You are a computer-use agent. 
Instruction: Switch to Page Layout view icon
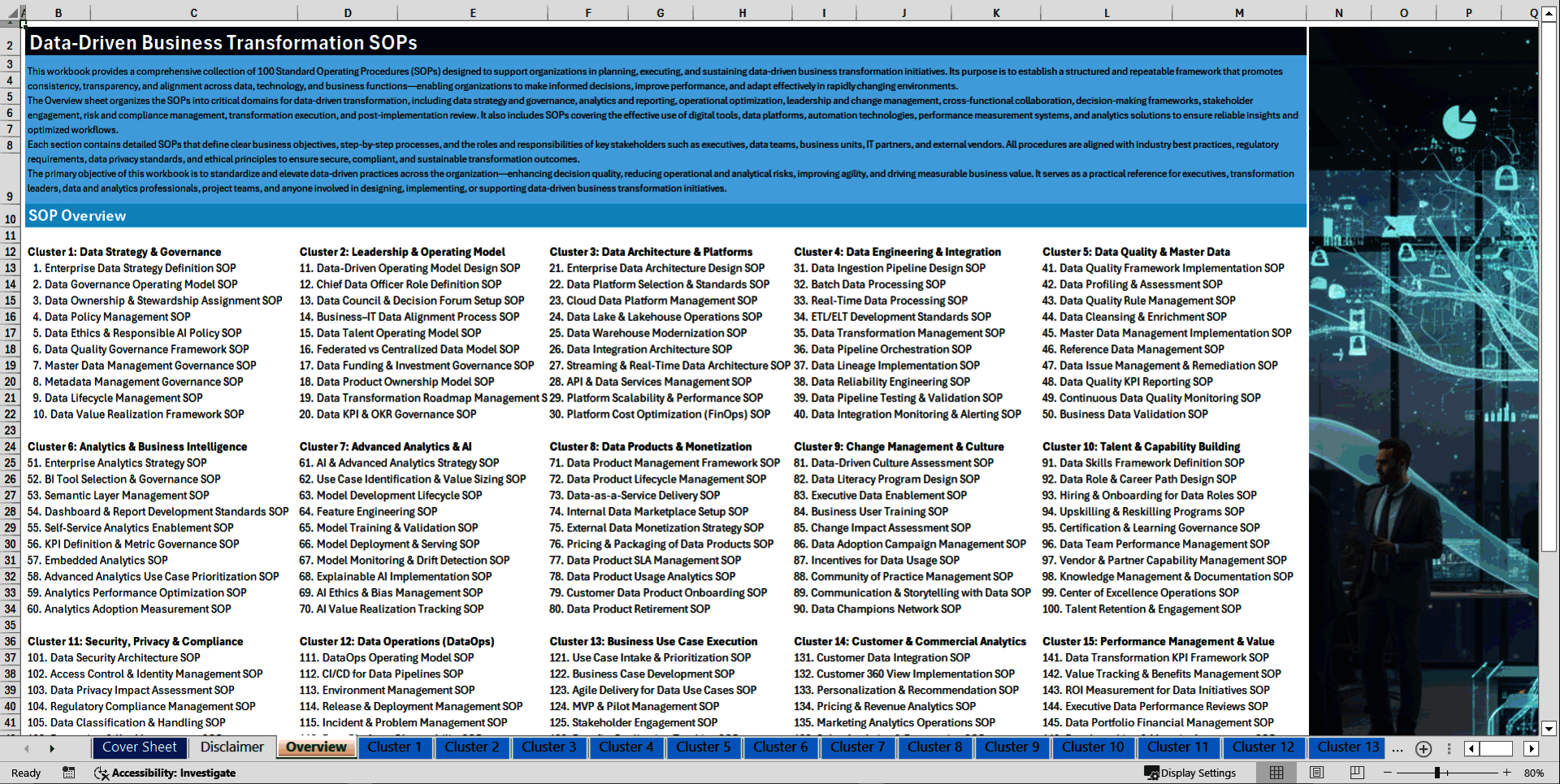(x=1315, y=773)
